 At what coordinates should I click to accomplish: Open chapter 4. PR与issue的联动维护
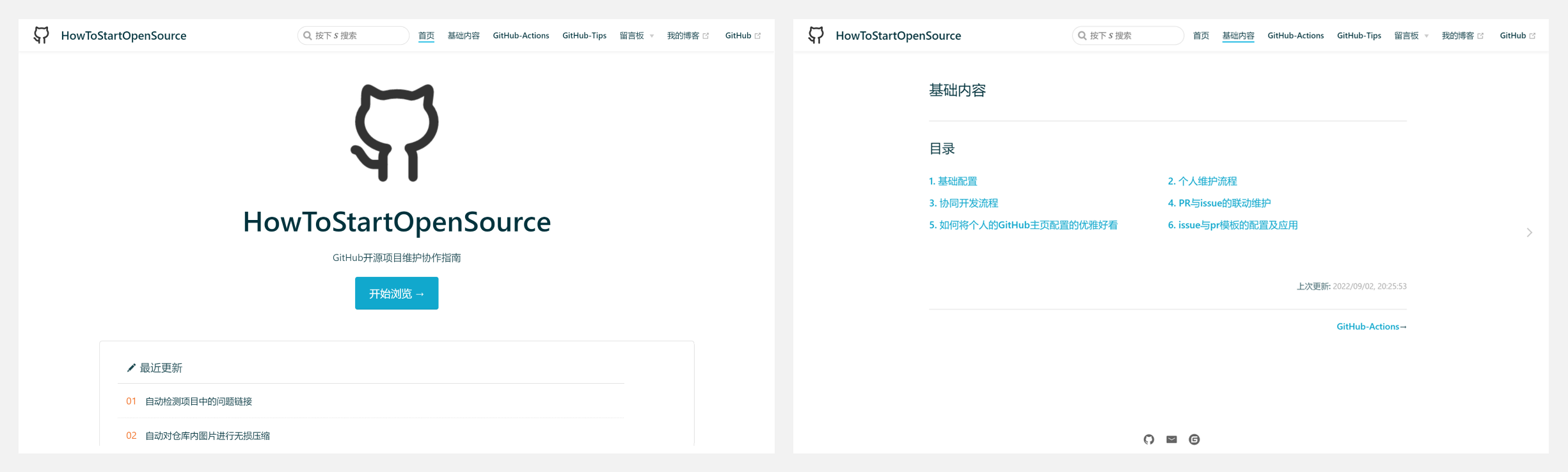(1219, 203)
